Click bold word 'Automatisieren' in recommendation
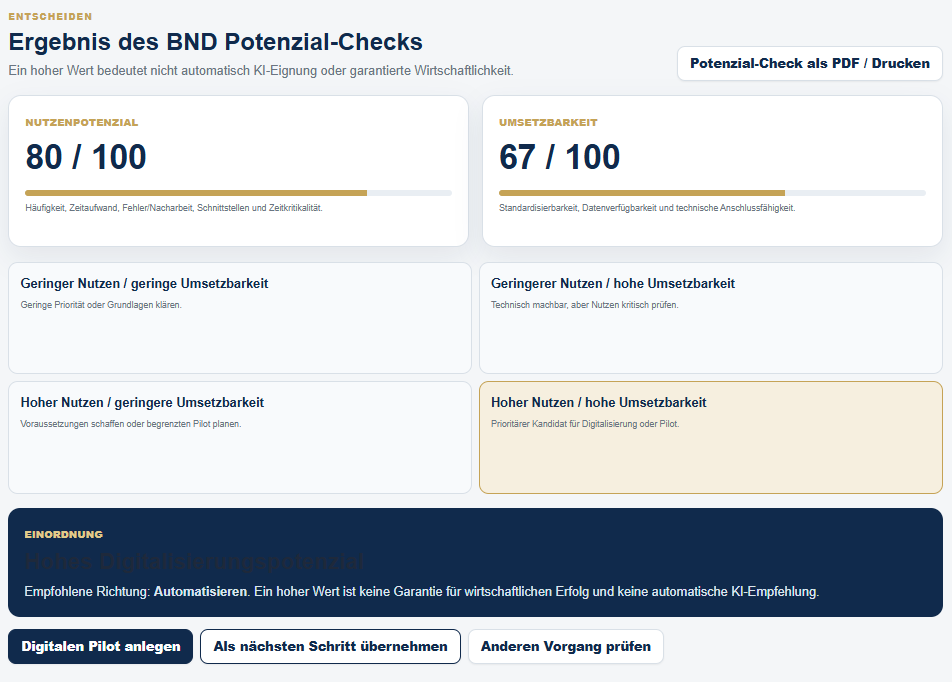 [200, 592]
